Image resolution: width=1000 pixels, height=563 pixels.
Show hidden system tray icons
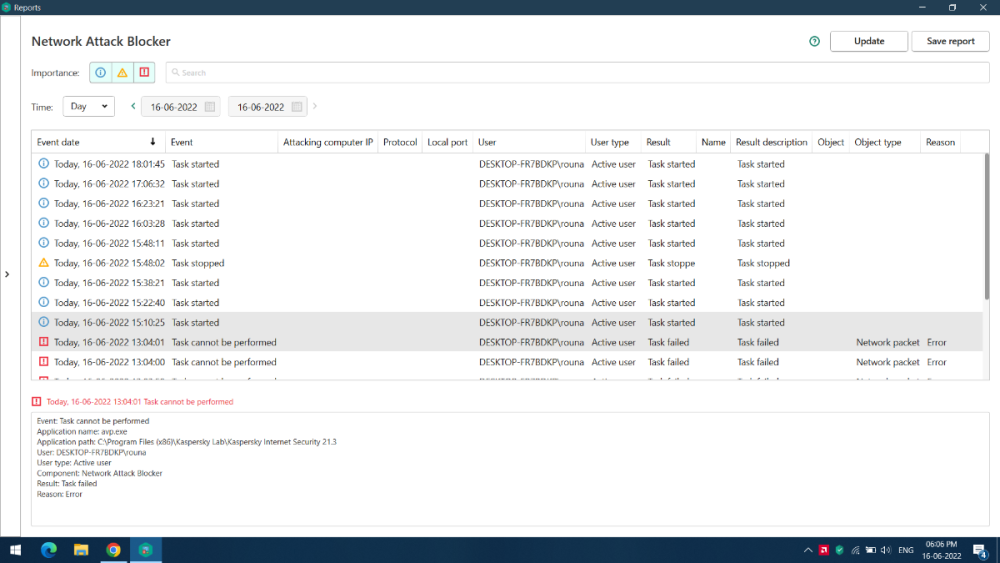tap(808, 550)
